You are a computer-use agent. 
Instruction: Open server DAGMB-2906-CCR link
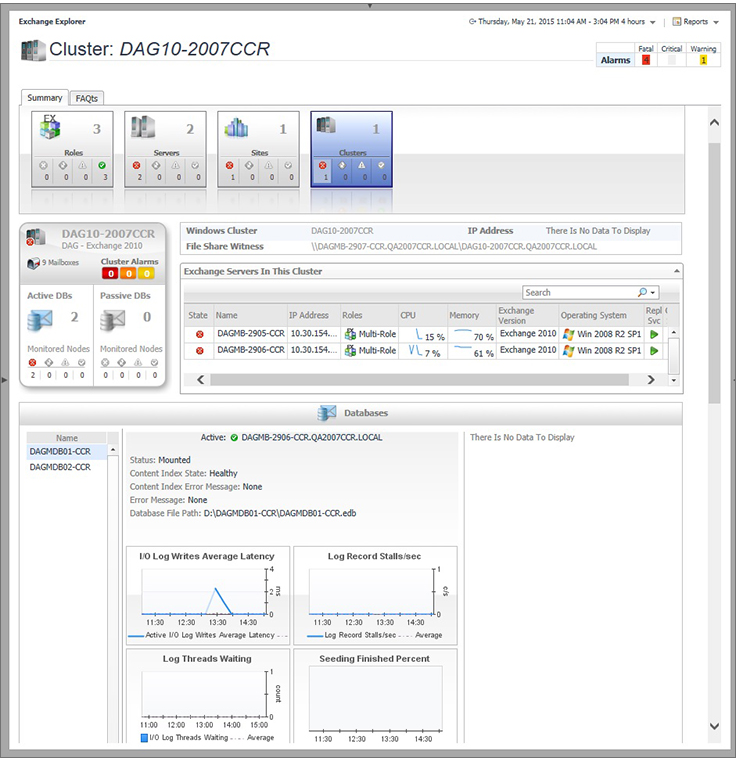click(251, 350)
